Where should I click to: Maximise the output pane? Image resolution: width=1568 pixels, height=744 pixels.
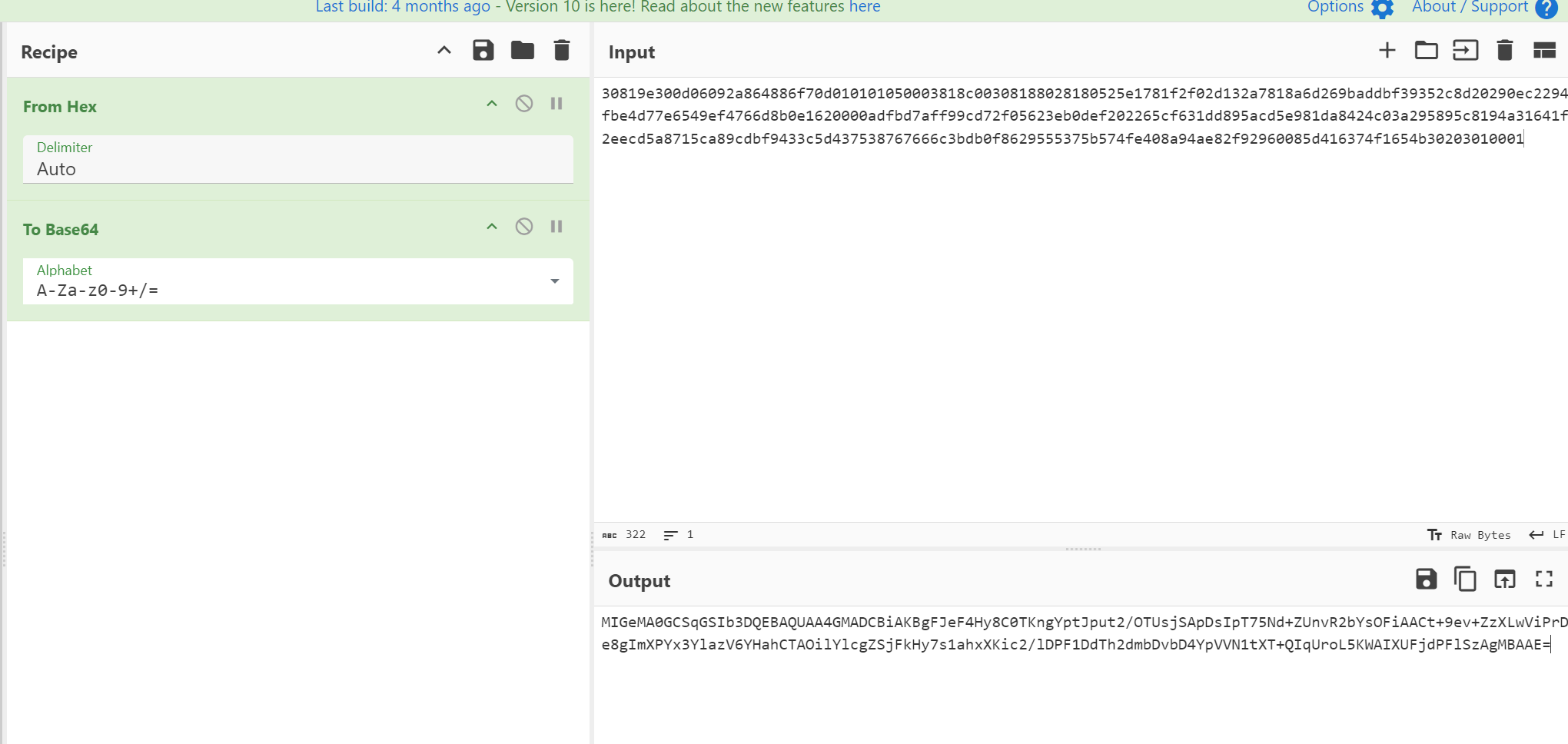1544,580
